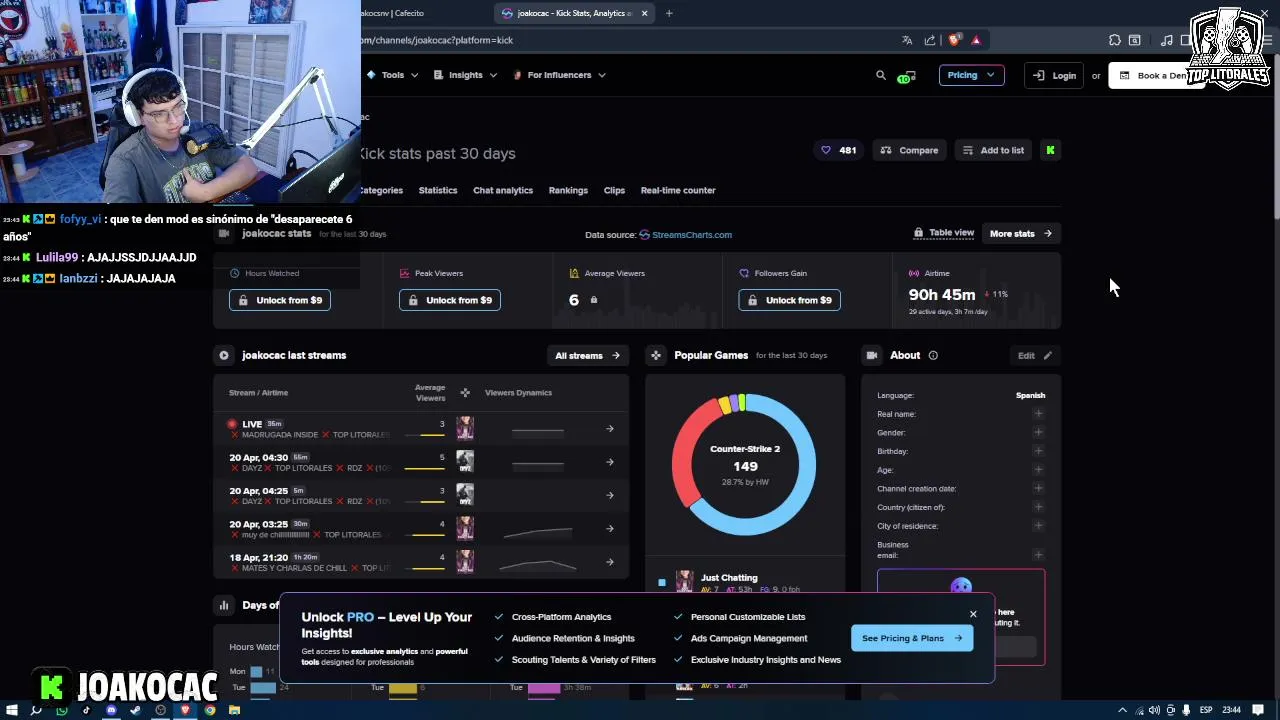The image size is (1280, 720).
Task: Open 18 Apr, 21:20 stream arrow
Action: (x=610, y=562)
